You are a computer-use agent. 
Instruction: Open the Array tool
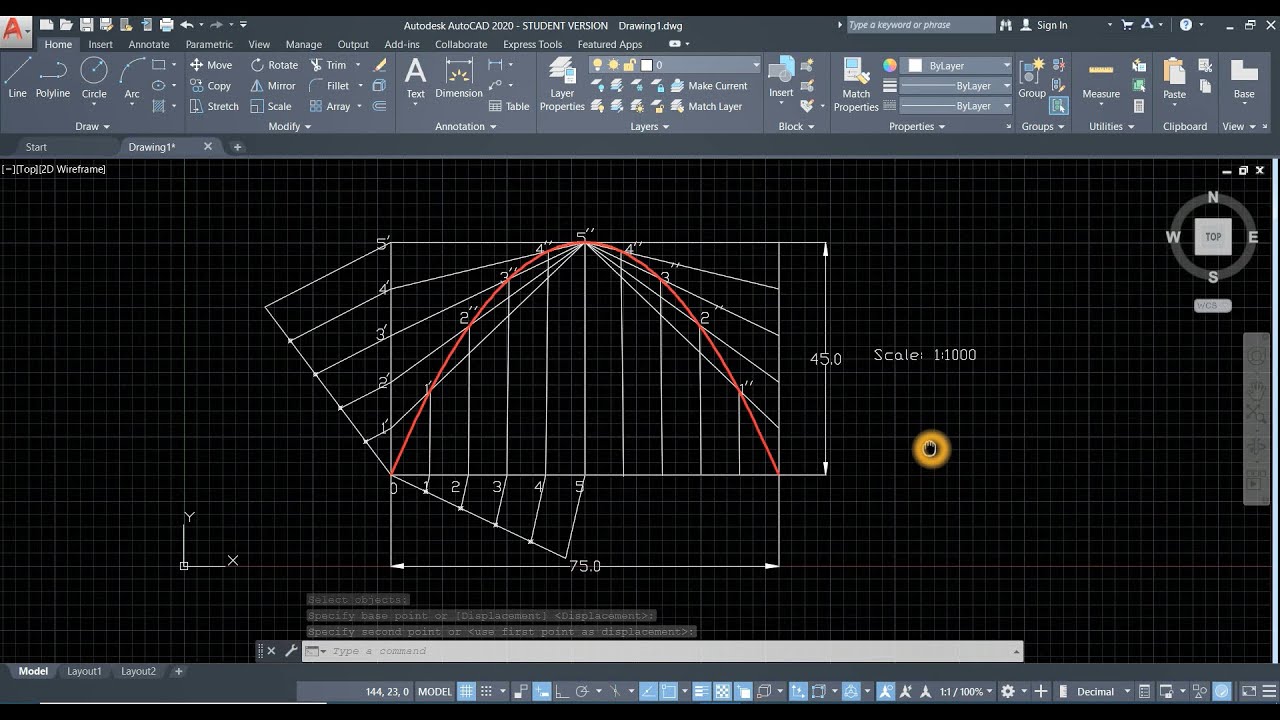(330, 106)
